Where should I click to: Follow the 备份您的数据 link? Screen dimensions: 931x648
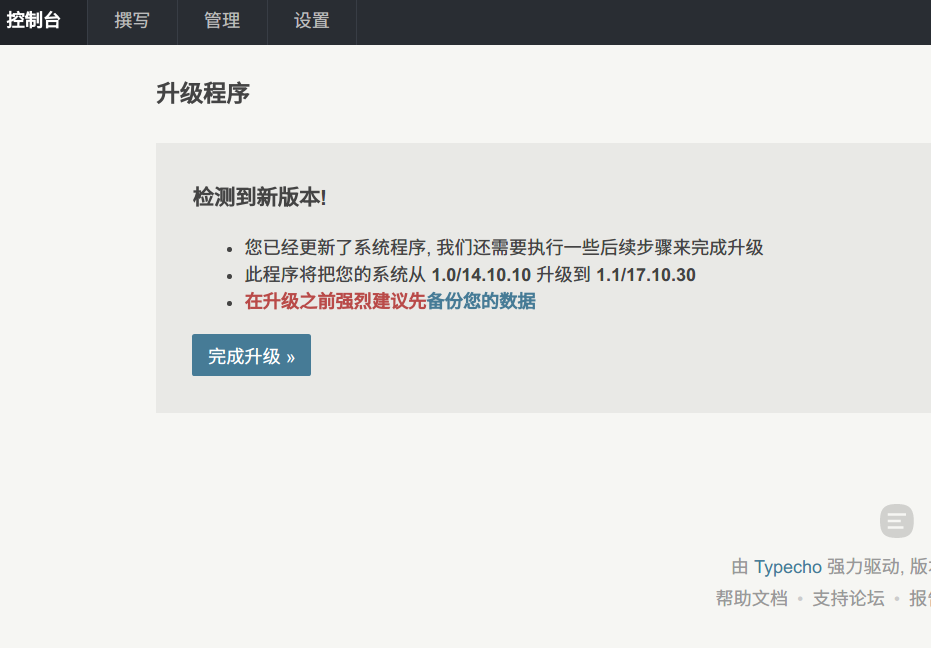pyautogui.click(x=481, y=301)
